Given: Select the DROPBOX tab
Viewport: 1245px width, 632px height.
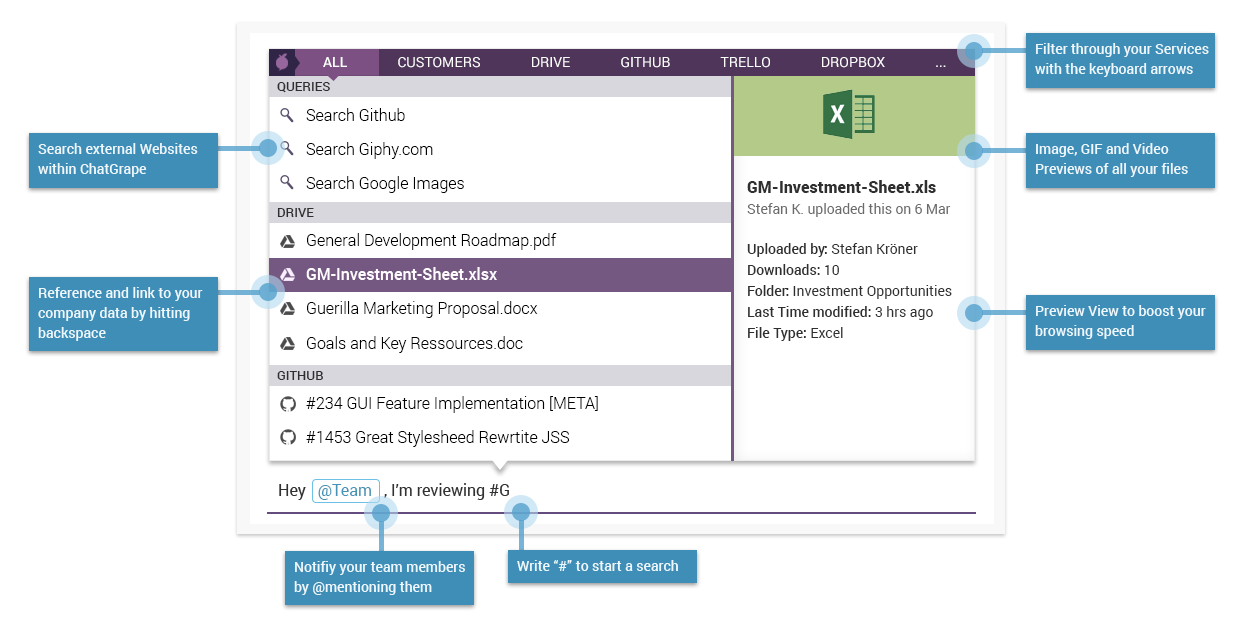Looking at the screenshot, I should point(852,62).
